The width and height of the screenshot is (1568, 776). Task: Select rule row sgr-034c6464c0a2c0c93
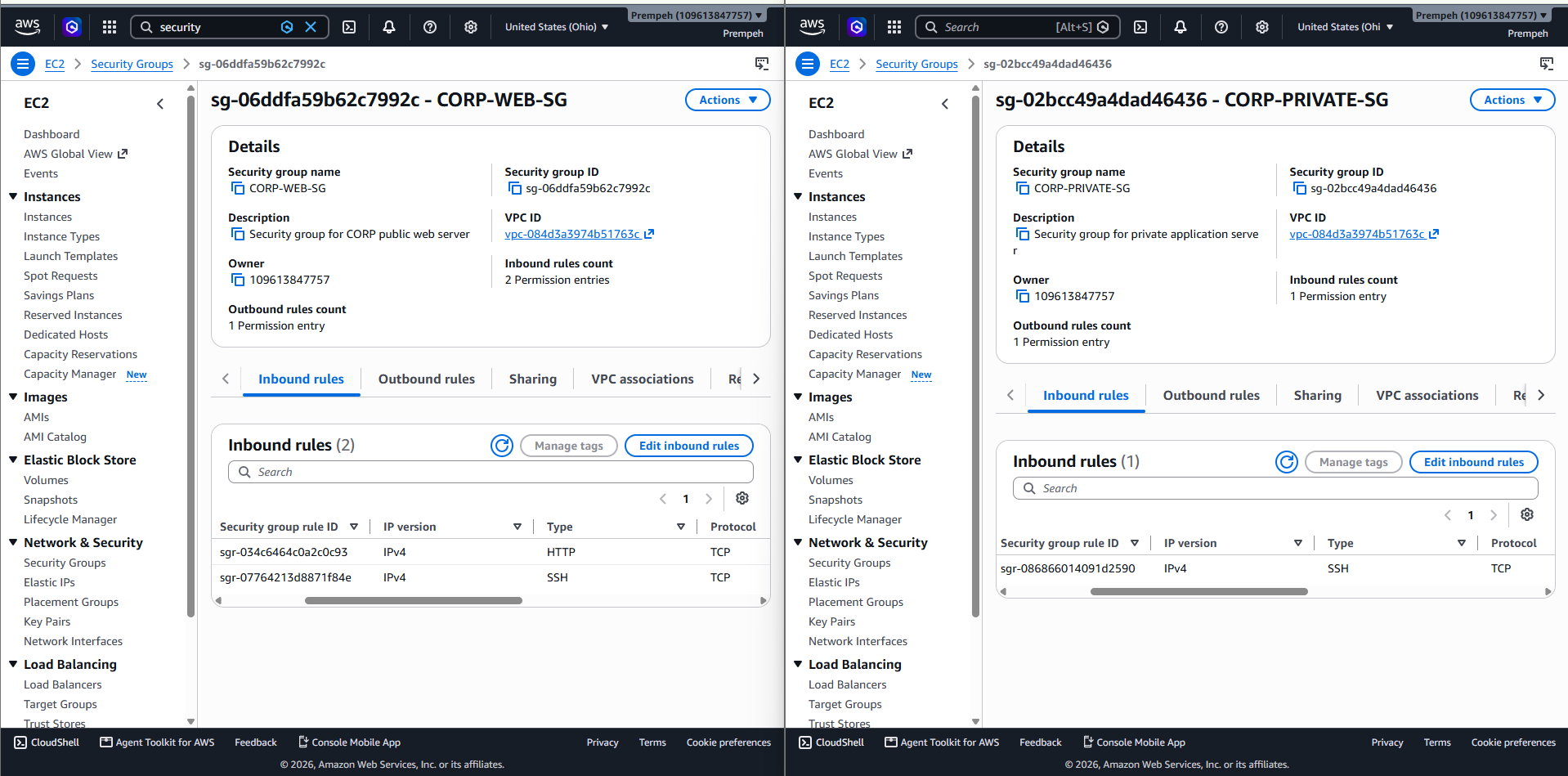[x=491, y=552]
